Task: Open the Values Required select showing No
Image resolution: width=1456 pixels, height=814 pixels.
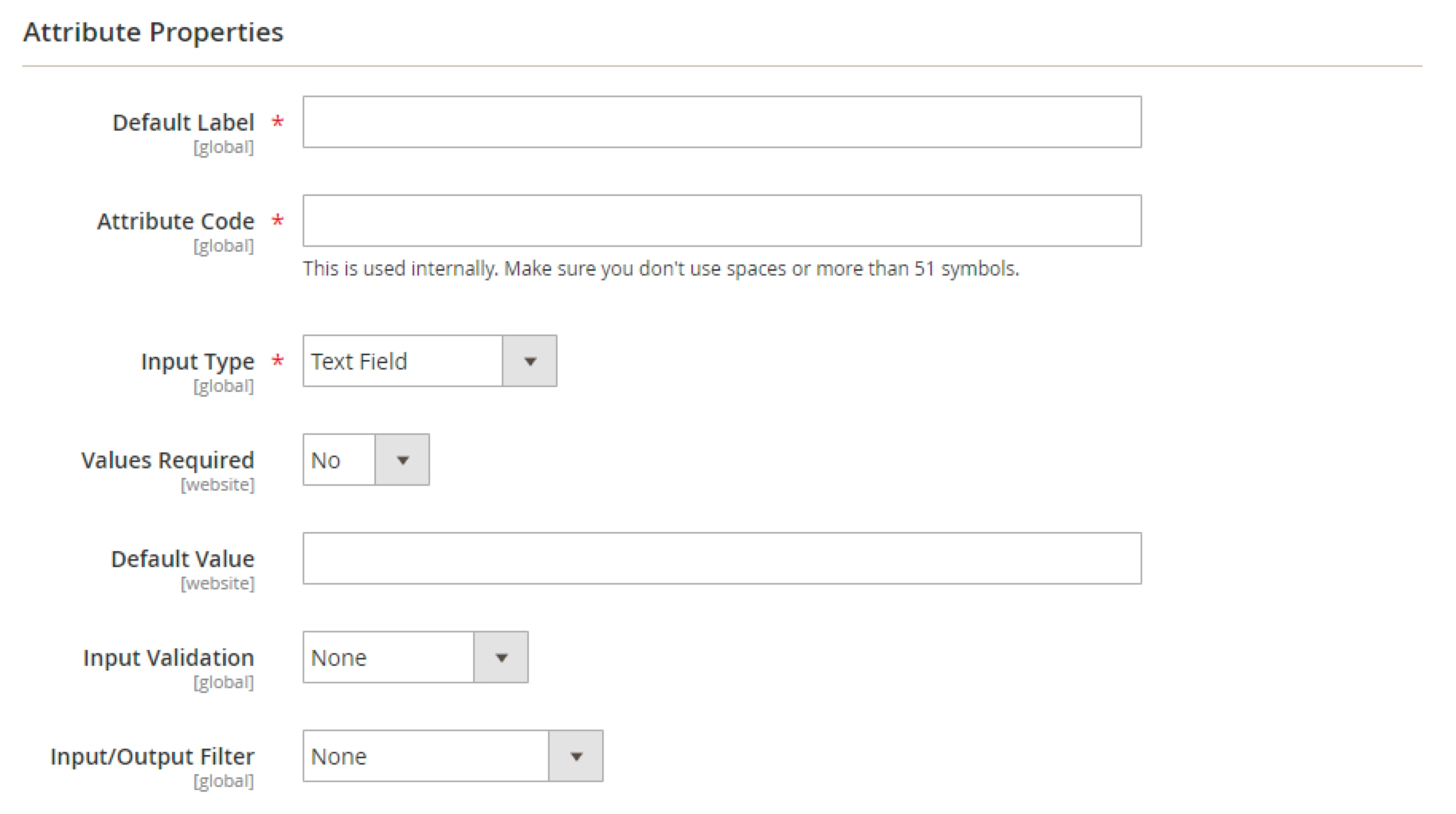Action: click(339, 460)
